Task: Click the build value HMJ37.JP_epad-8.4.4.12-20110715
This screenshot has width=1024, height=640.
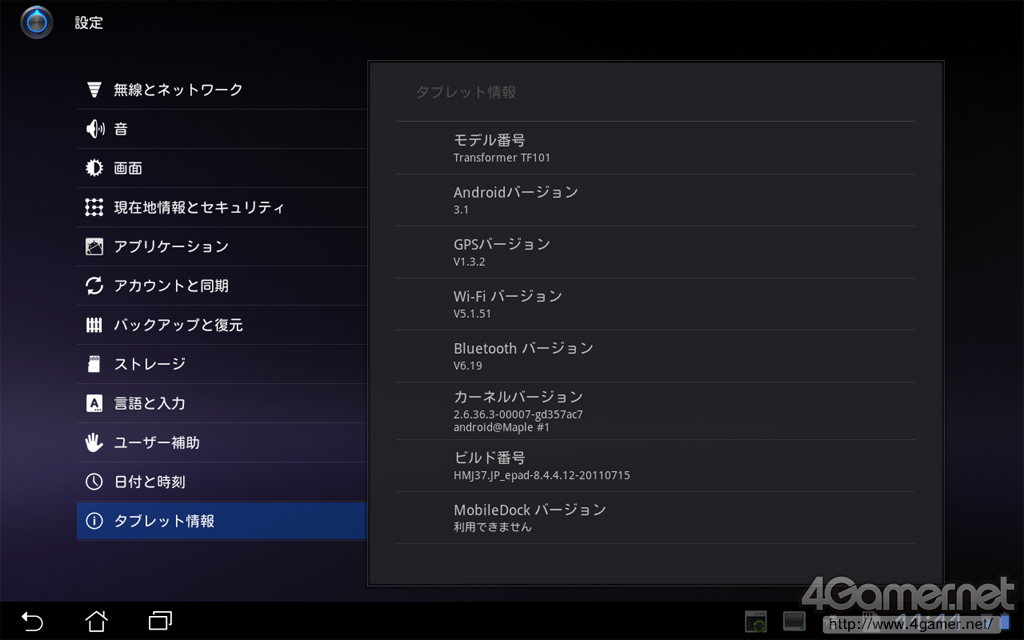Action: pyautogui.click(x=541, y=475)
